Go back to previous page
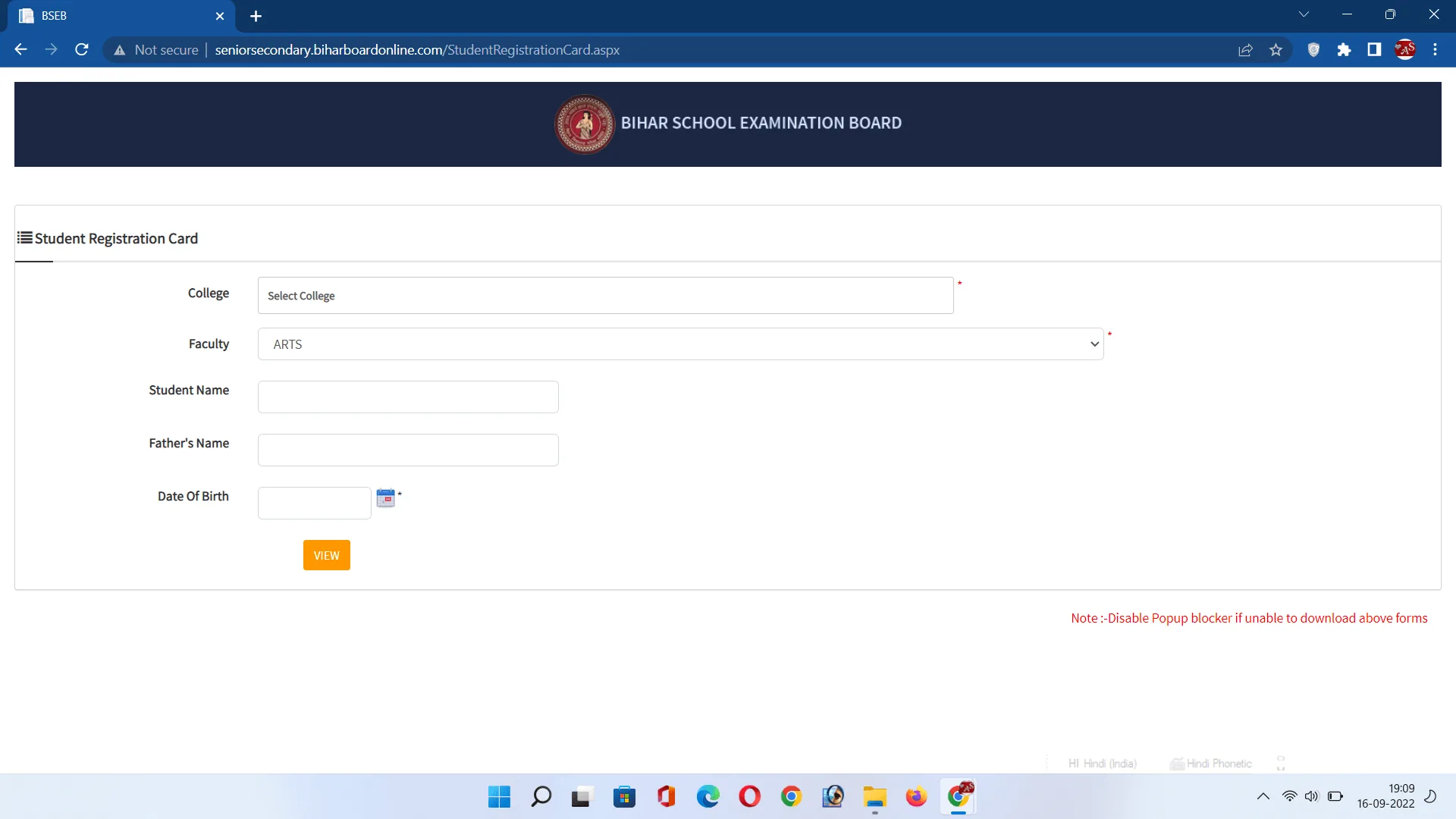The image size is (1456, 819). [20, 50]
